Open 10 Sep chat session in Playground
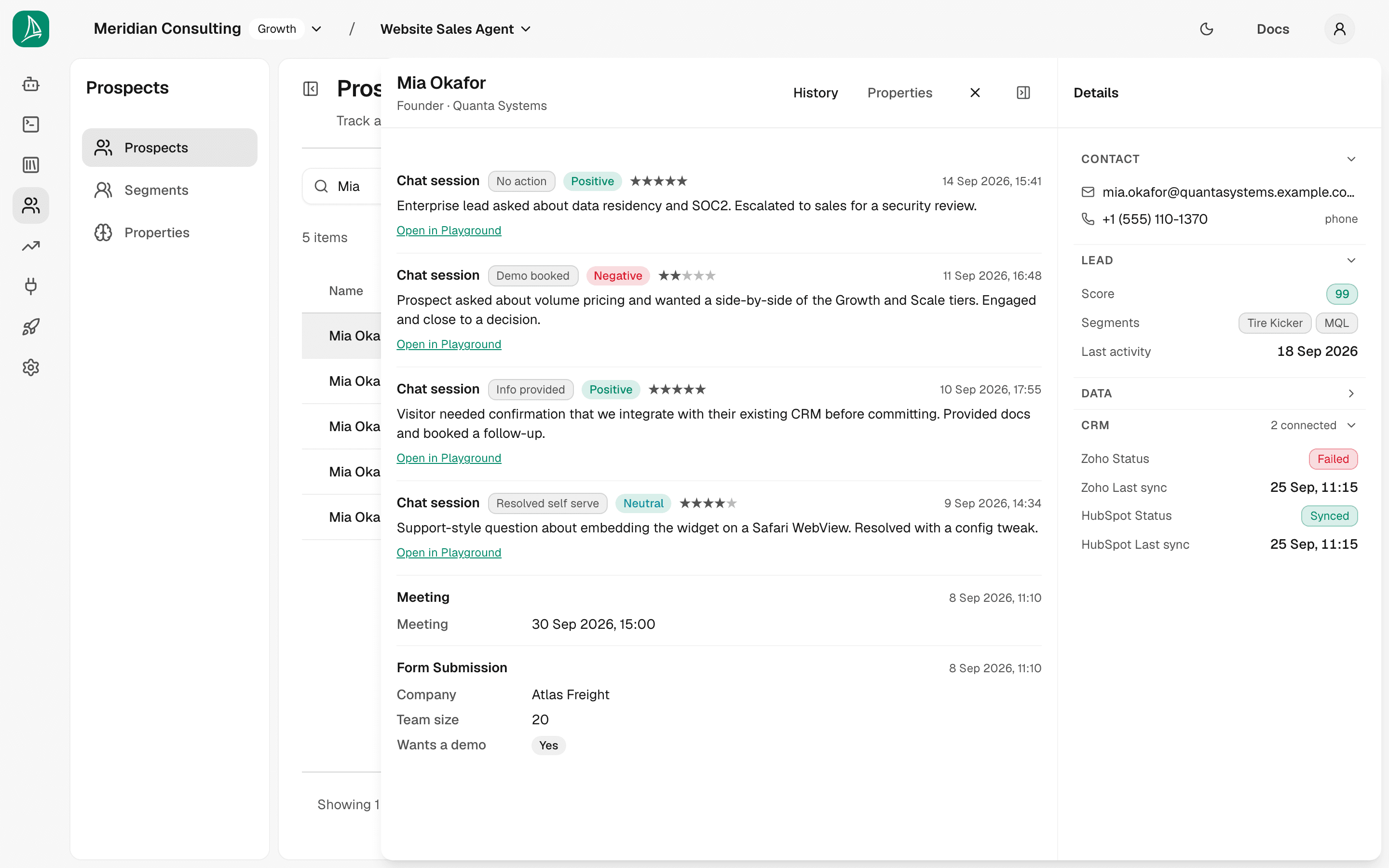1389x868 pixels. 448,458
